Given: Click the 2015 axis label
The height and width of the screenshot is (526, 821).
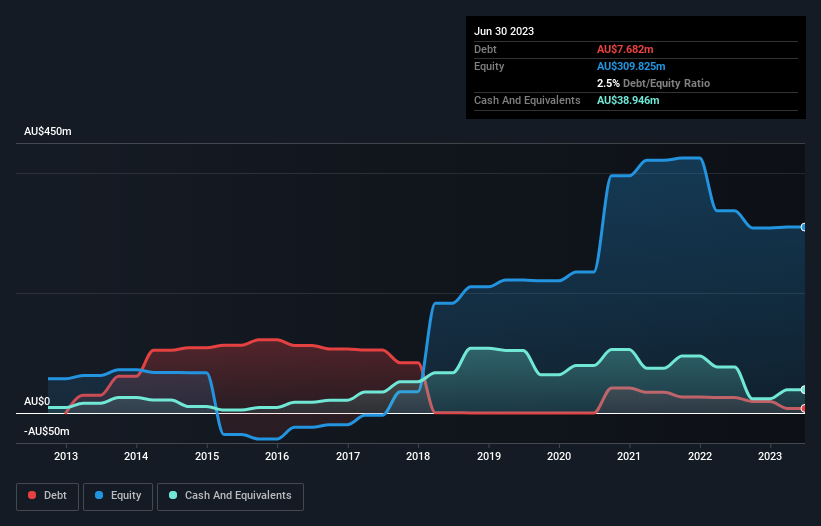Looking at the screenshot, I should coord(207,456).
